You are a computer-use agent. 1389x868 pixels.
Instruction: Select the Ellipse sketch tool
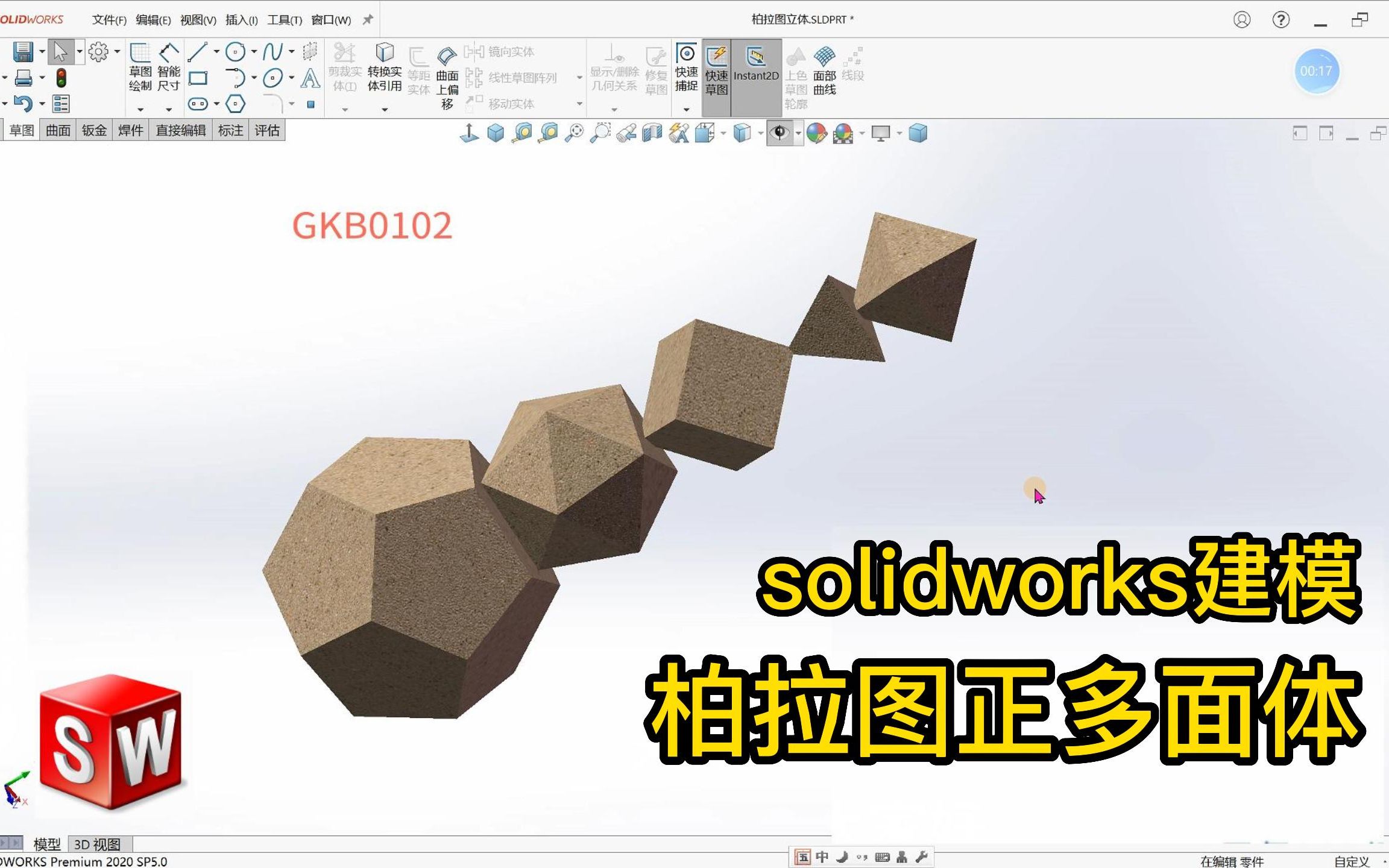[273, 78]
